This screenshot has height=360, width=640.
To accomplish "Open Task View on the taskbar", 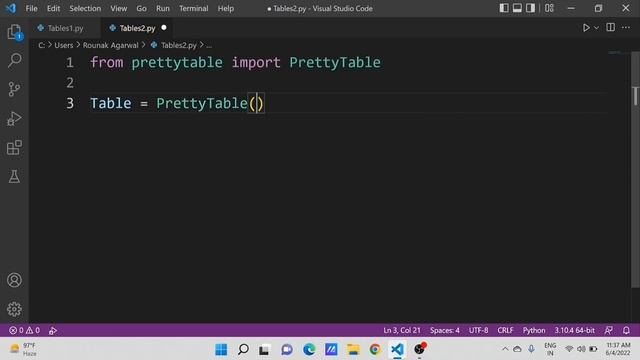I will point(264,349).
